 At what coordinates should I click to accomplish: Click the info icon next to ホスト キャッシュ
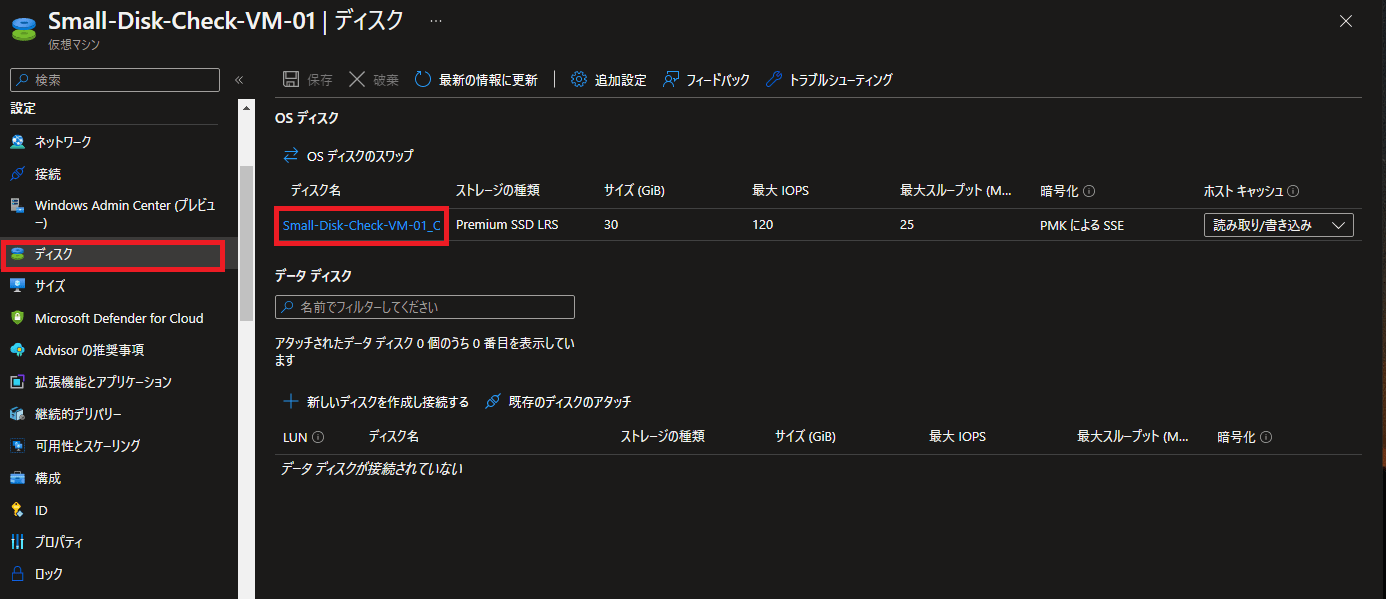(x=1293, y=192)
